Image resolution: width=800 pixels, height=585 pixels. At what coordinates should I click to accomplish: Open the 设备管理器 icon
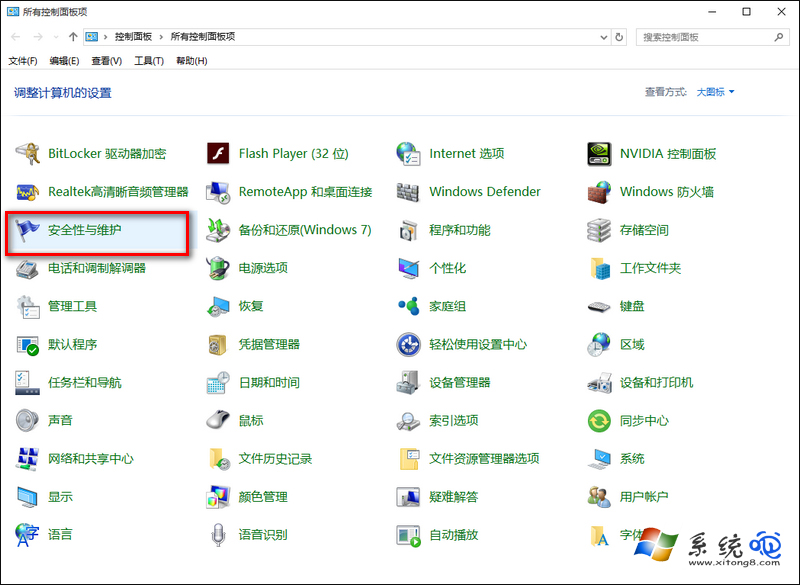(x=408, y=383)
